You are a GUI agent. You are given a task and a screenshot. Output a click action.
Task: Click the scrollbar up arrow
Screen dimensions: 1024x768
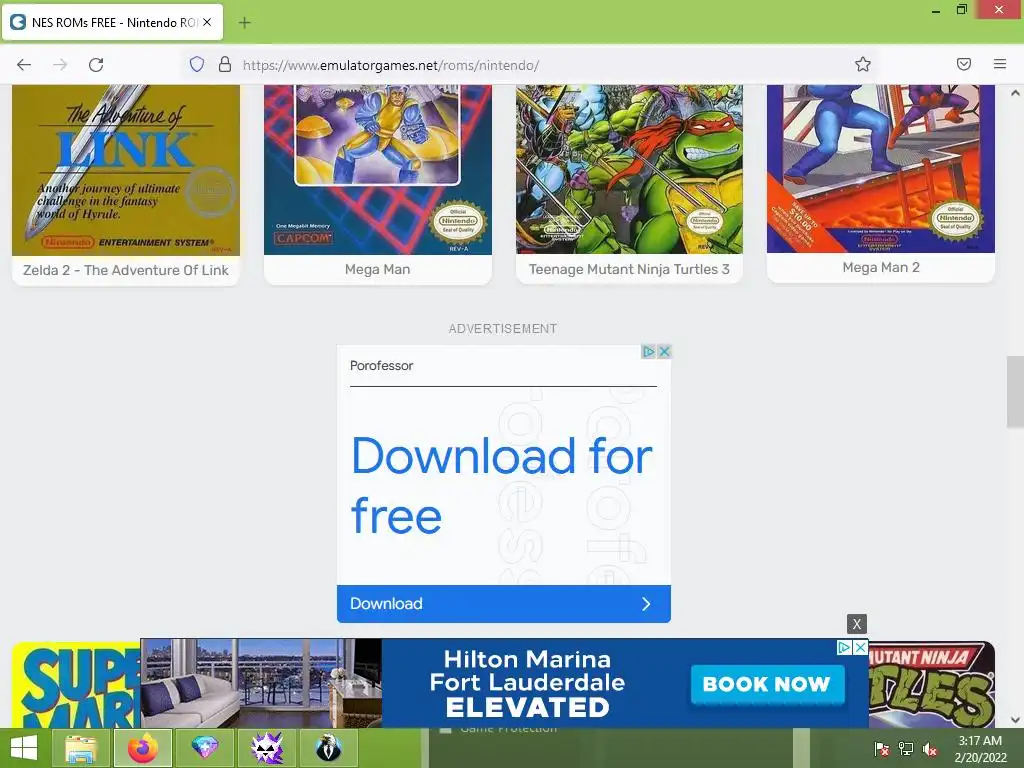click(x=1015, y=93)
